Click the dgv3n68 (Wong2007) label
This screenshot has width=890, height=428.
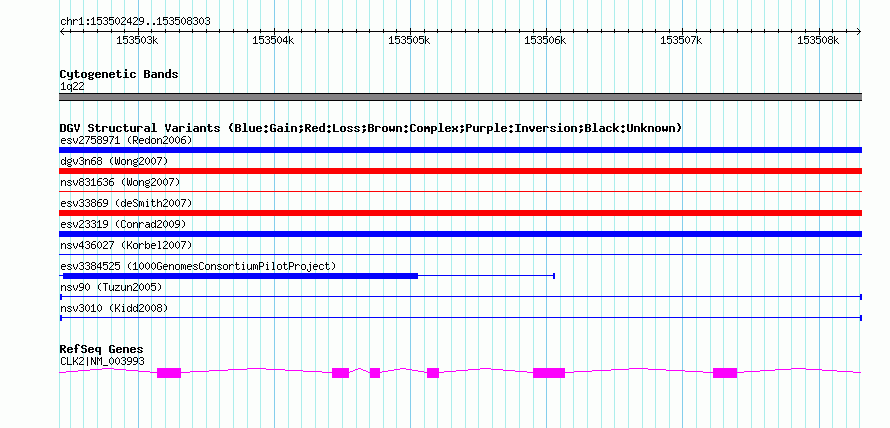114,161
